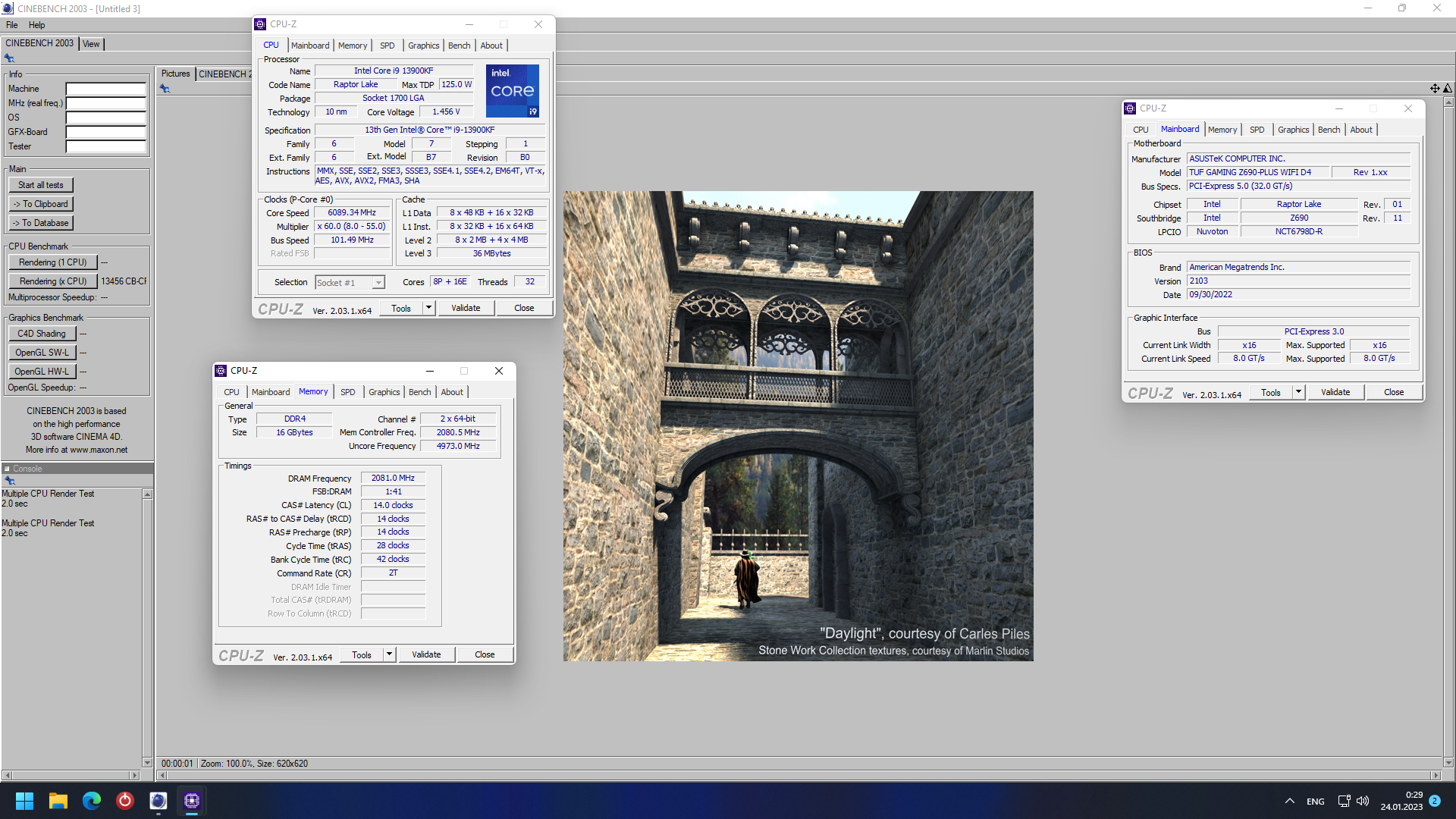This screenshot has width=1456, height=819.
Task: Run OpenGL HW-L benchmark
Action: pos(42,372)
